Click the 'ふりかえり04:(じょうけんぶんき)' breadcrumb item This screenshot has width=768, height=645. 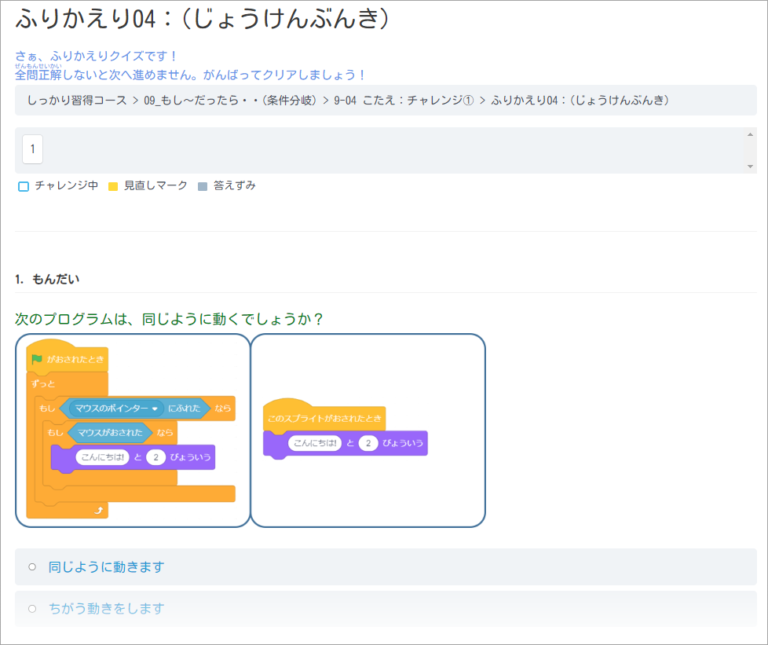[580, 100]
